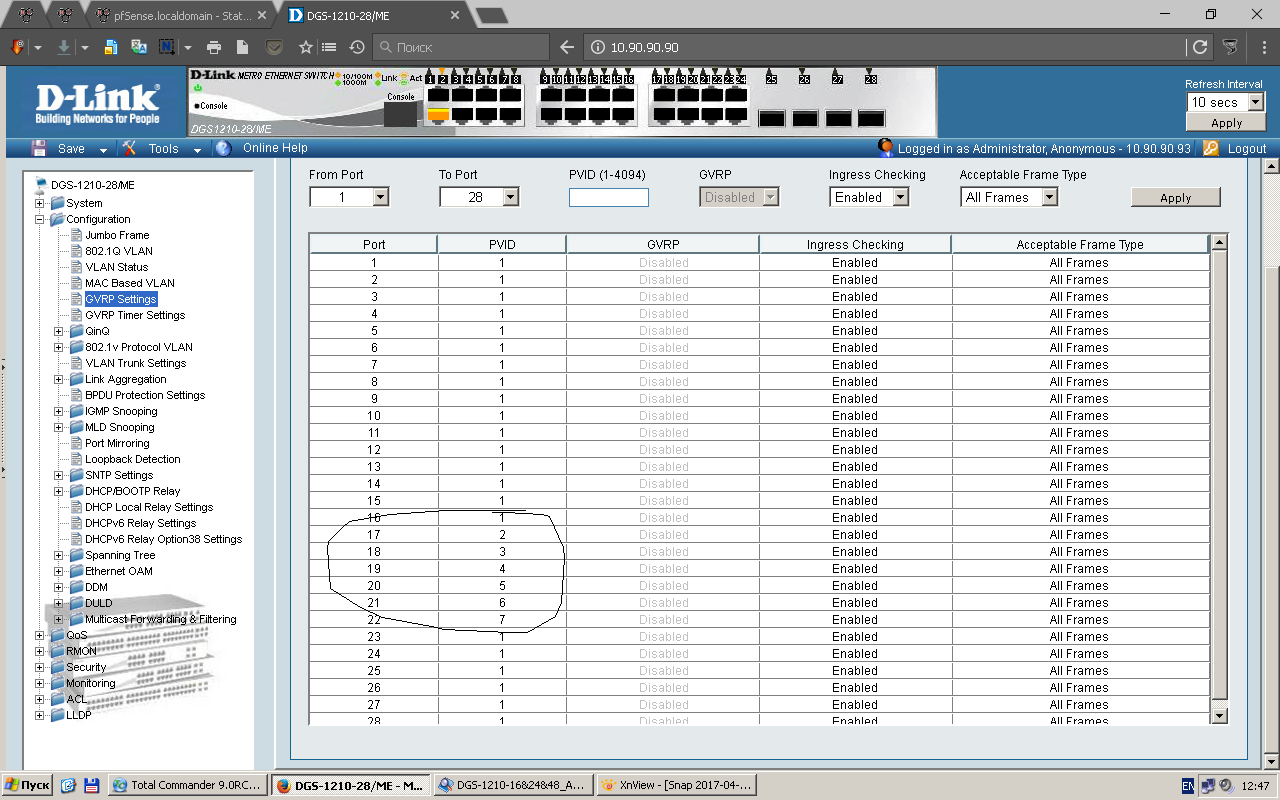Screen dimensions: 1280x800
Task: Open Acceptable Frame Type dropdown
Action: 1049,198
